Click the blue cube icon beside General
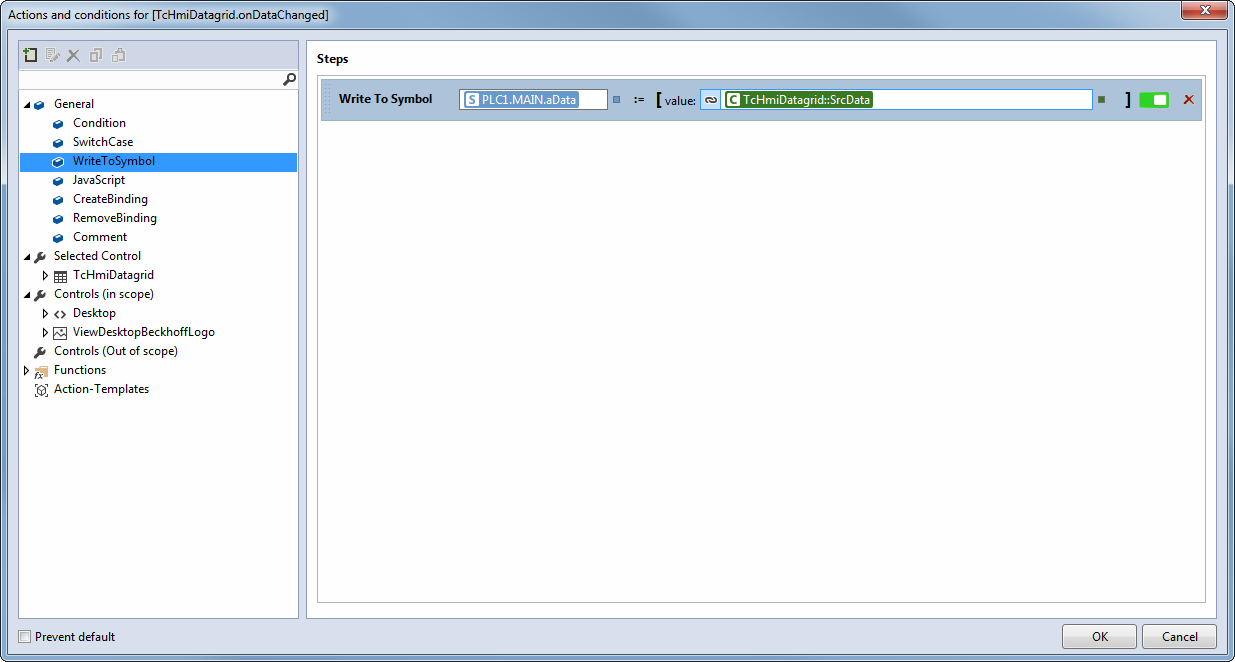Viewport: 1235px width, 662px height. pyautogui.click(x=39, y=104)
